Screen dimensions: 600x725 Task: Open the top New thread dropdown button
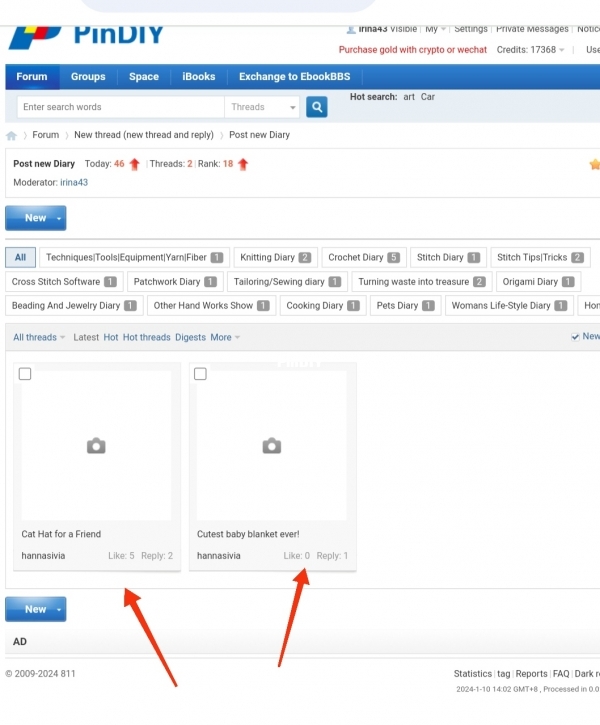(x=36, y=218)
